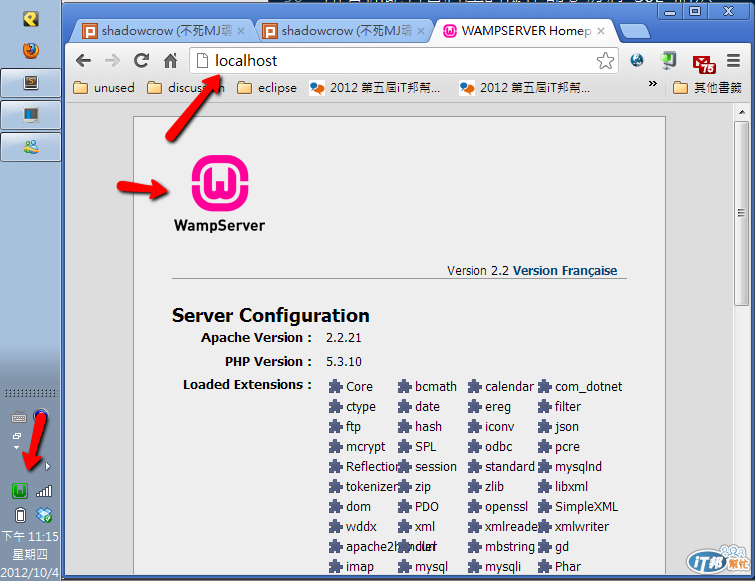Open the red mail extension showing 75
Screen dimensions: 755x581
pyautogui.click(x=703, y=64)
